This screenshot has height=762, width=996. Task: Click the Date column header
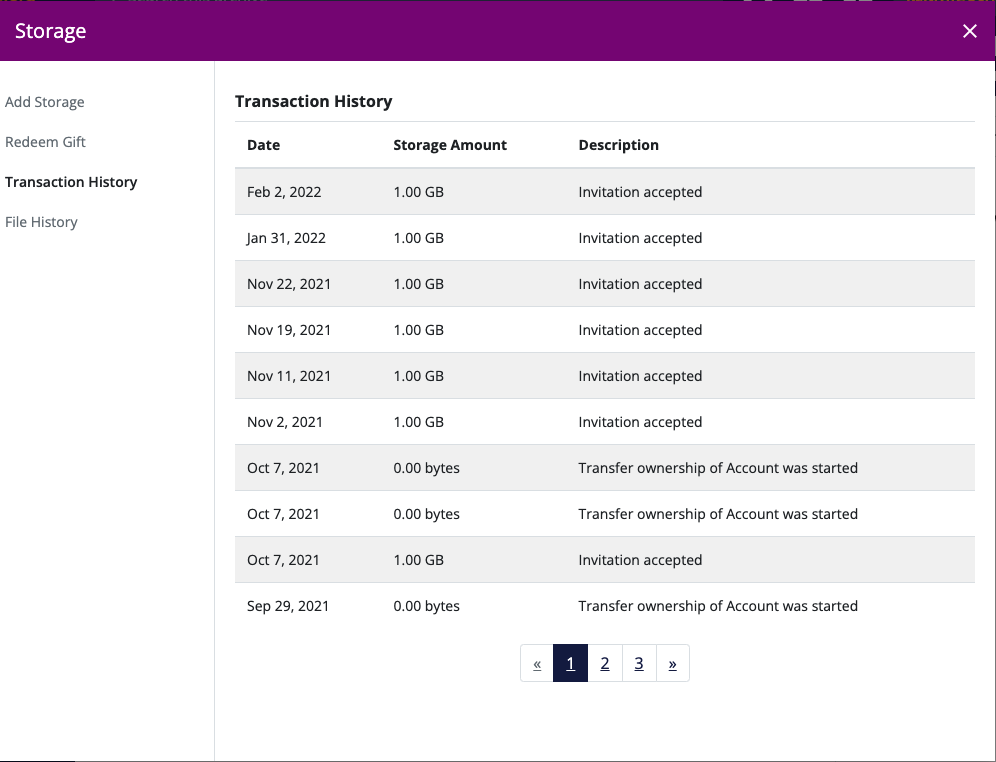click(x=264, y=145)
